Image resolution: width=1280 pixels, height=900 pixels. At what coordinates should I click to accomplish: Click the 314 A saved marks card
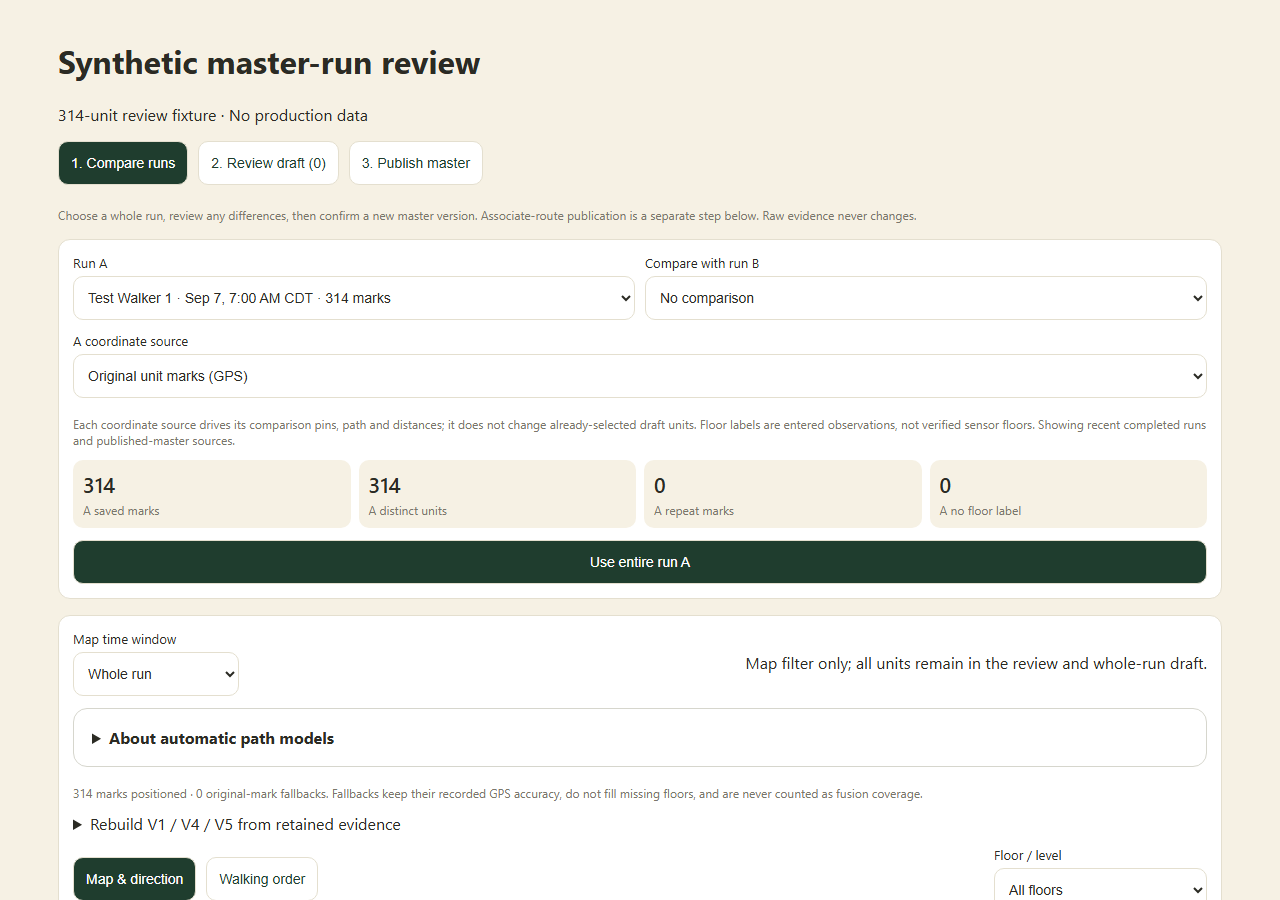pyautogui.click(x=212, y=494)
